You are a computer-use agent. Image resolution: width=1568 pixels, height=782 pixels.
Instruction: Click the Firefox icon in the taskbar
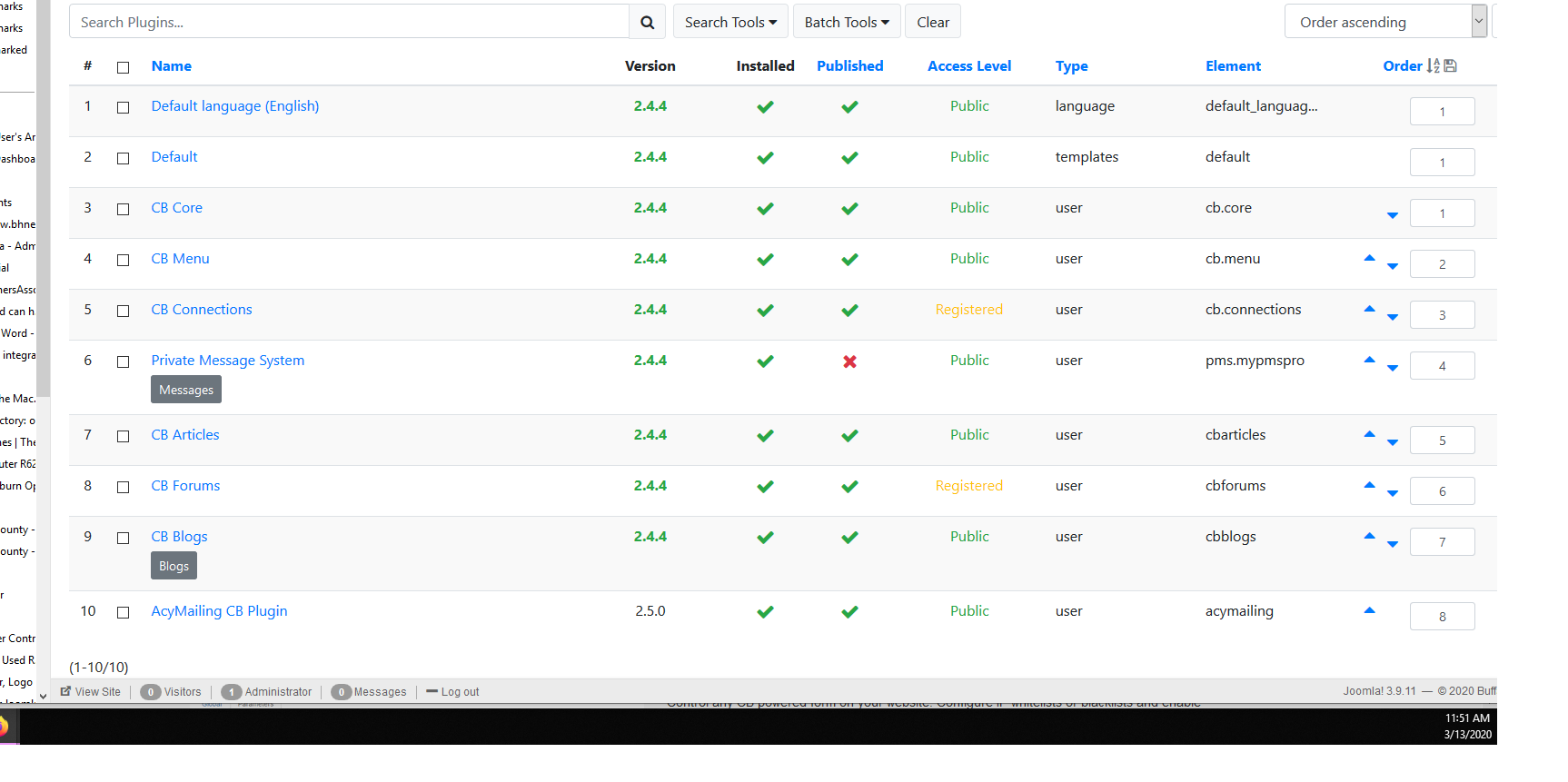[x=4, y=727]
